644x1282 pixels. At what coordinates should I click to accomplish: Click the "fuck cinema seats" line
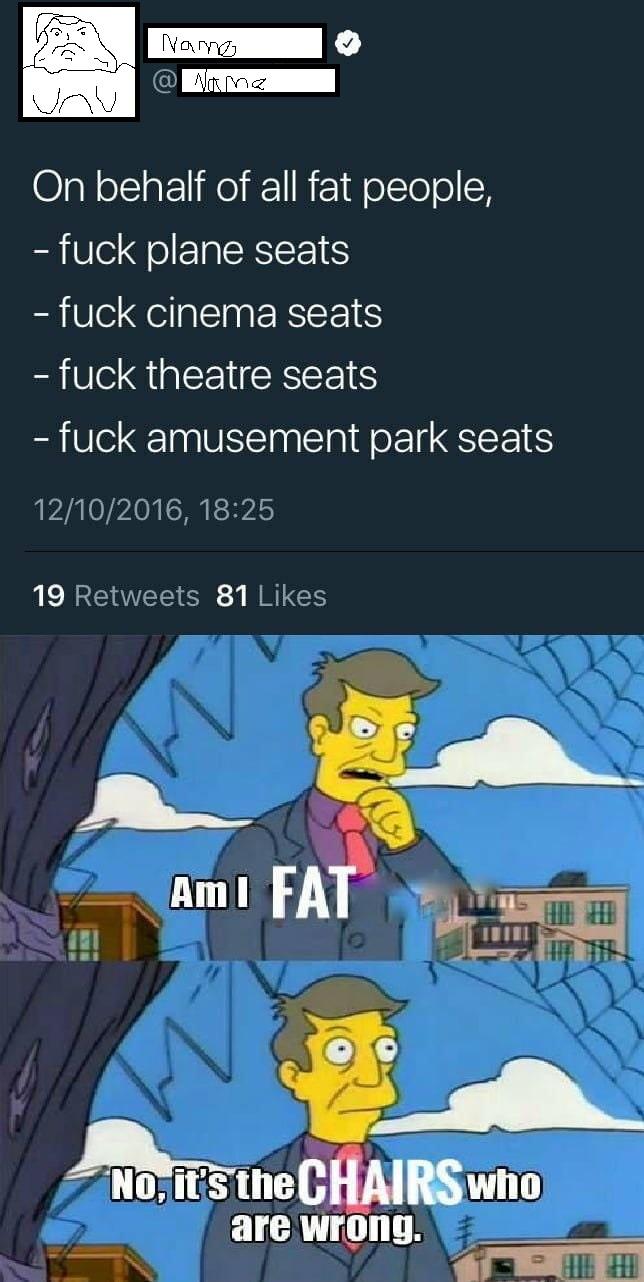[207, 313]
